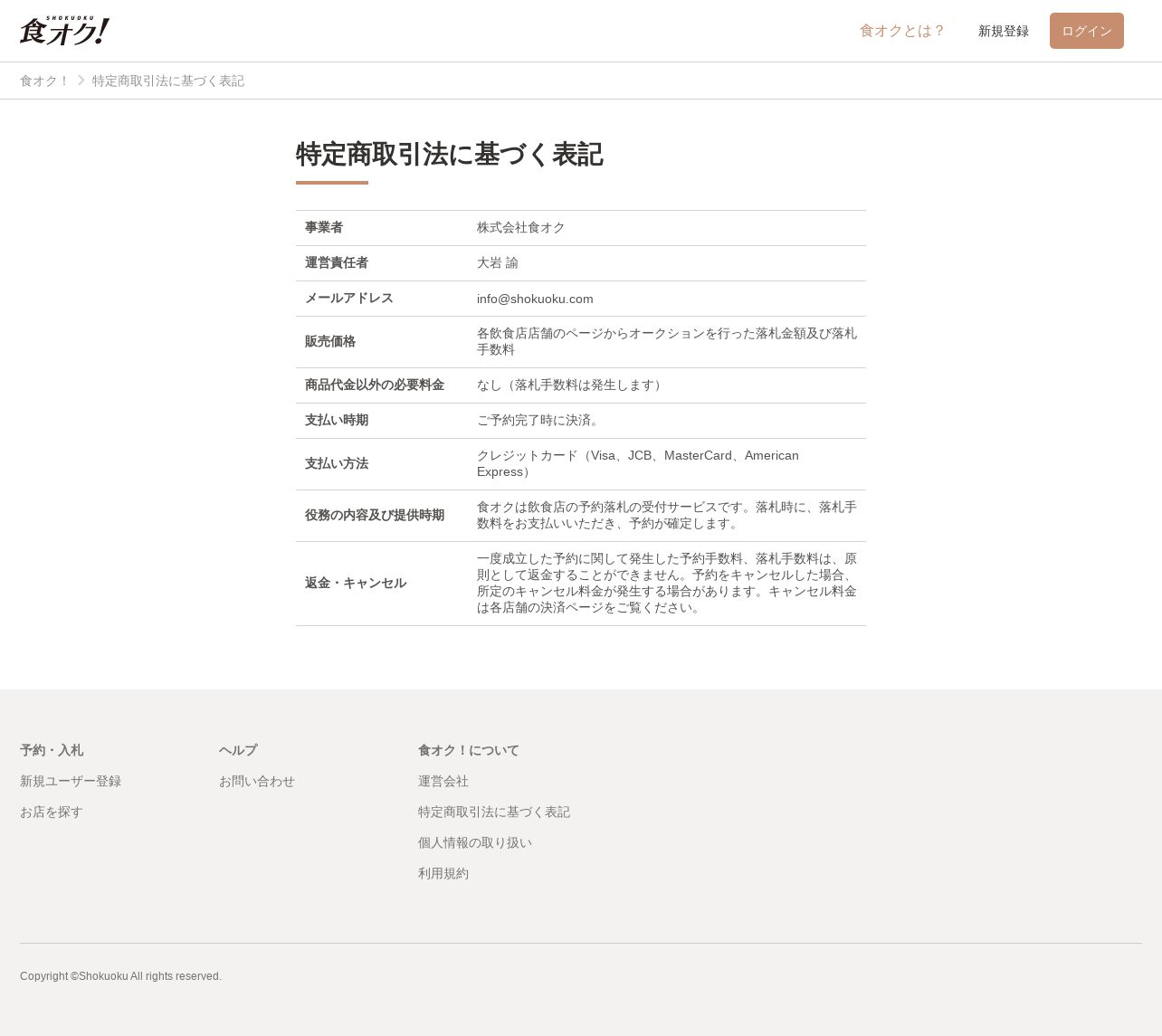
Task: Click footer heading 予約・入札
Action: click(52, 750)
